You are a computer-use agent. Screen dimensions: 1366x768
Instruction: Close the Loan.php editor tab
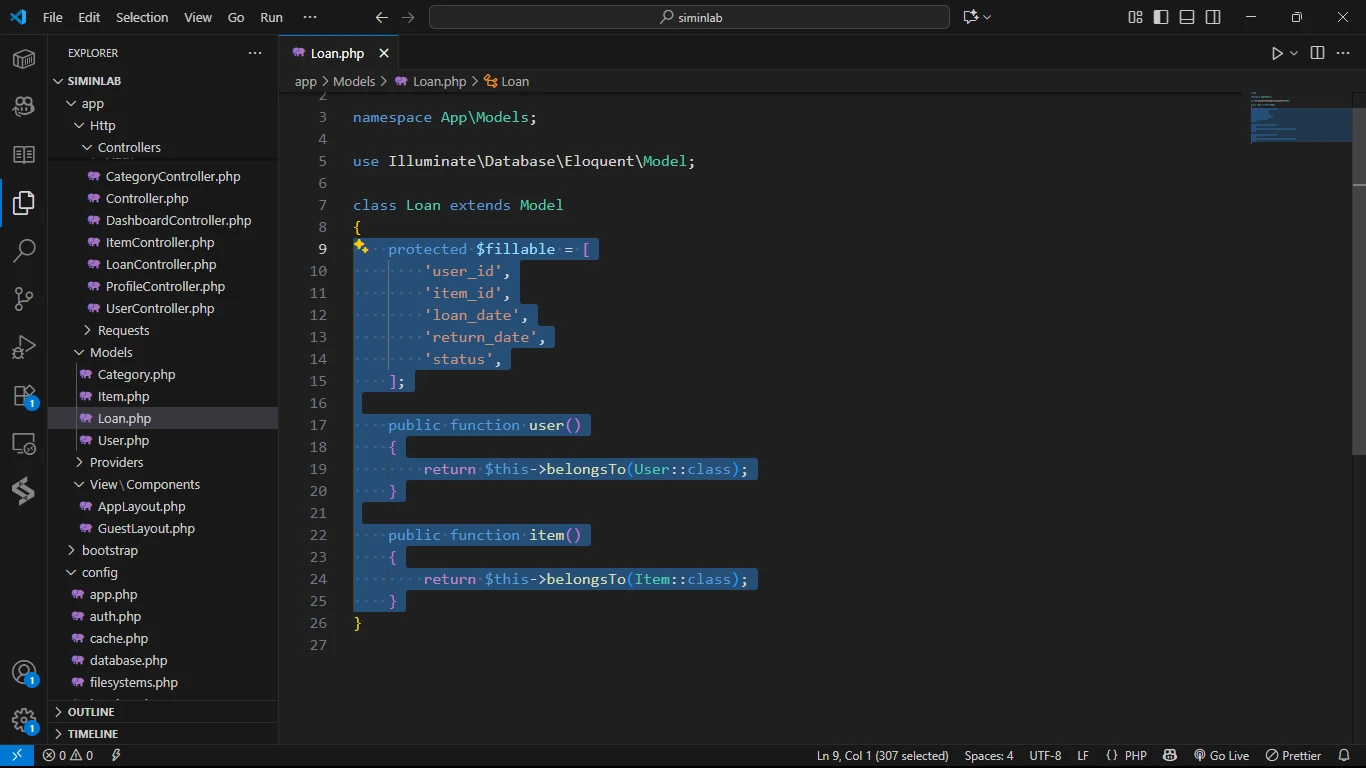383,53
